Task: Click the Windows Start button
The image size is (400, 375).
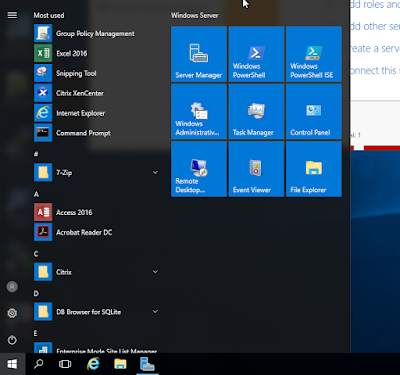Action: pyautogui.click(x=12, y=364)
